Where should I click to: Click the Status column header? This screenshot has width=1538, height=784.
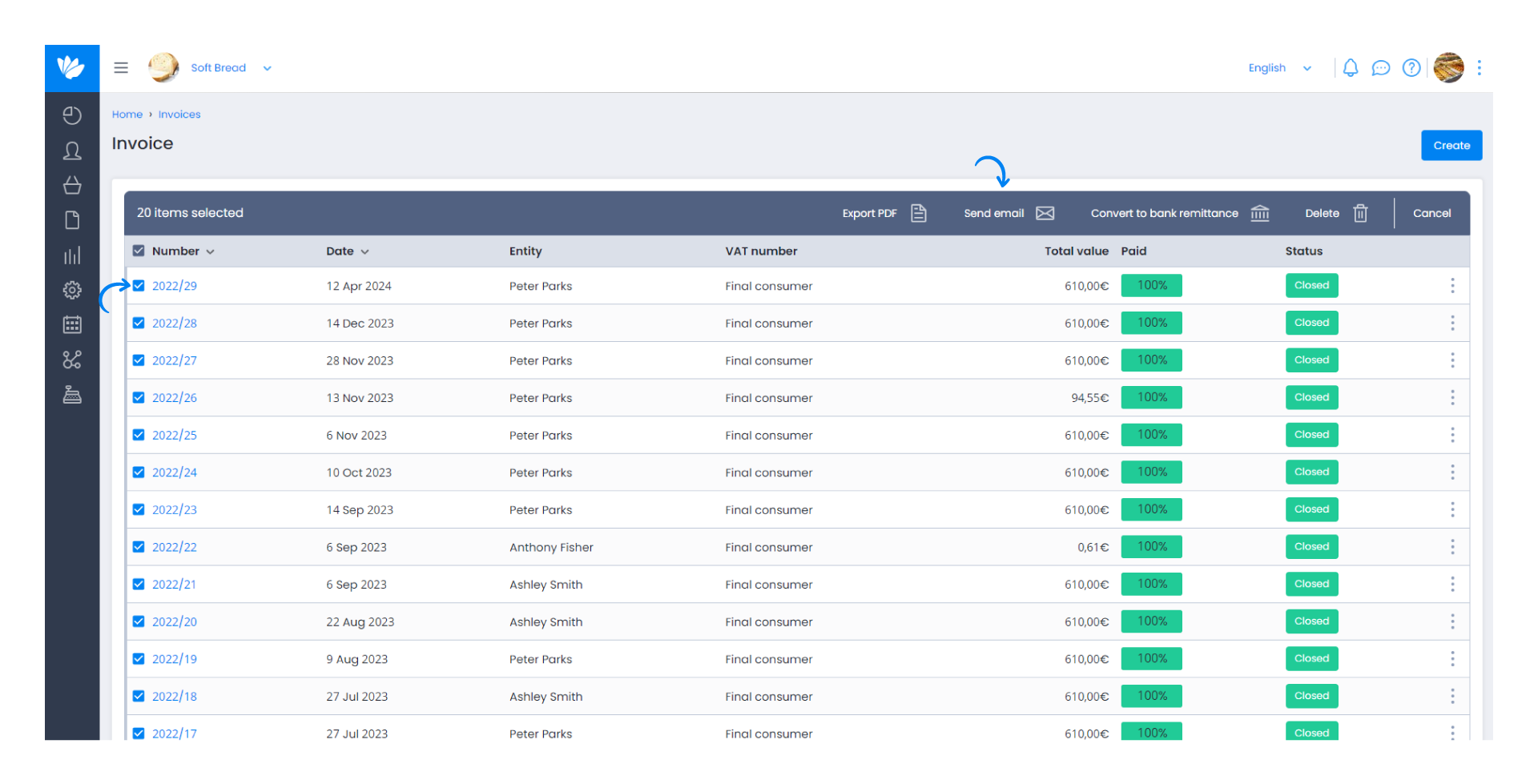[x=1303, y=251]
